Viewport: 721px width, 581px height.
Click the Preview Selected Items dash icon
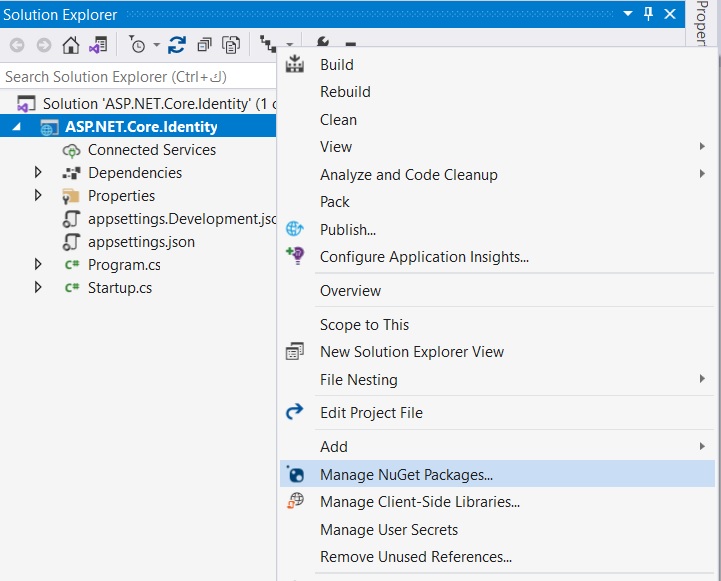(x=351, y=44)
